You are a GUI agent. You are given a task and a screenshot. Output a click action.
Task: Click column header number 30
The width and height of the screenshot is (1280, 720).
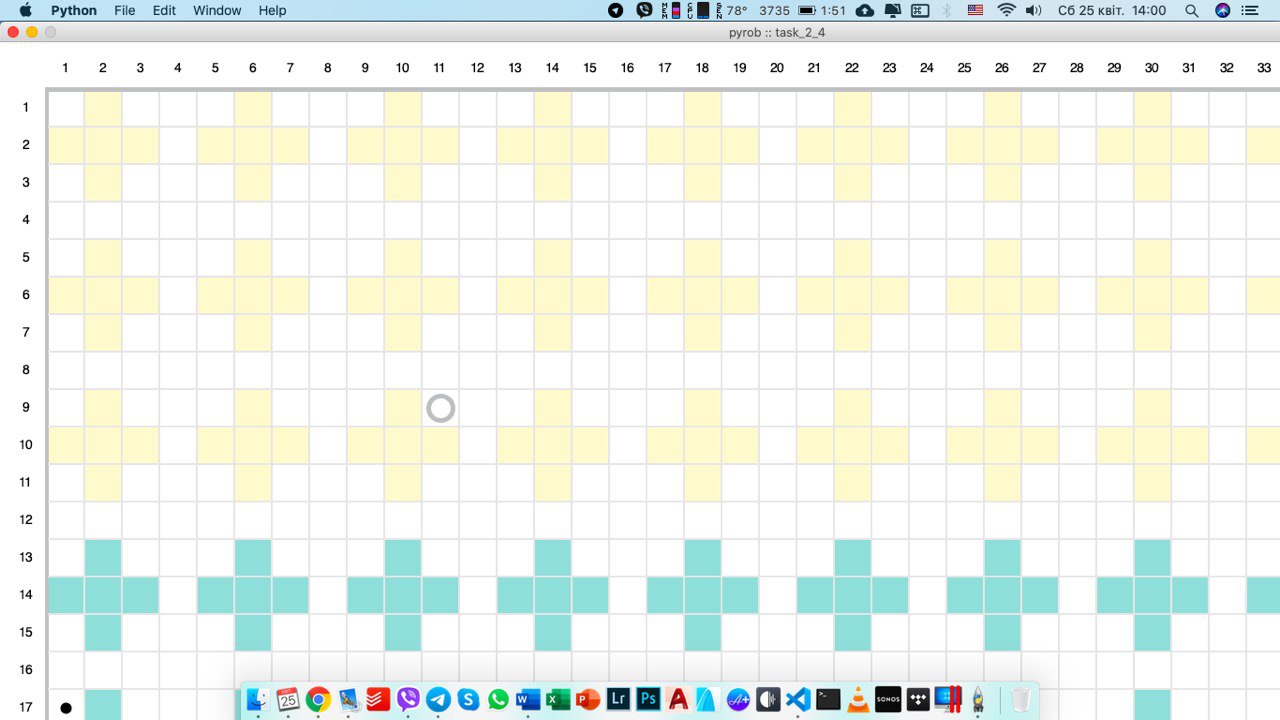(x=1152, y=68)
